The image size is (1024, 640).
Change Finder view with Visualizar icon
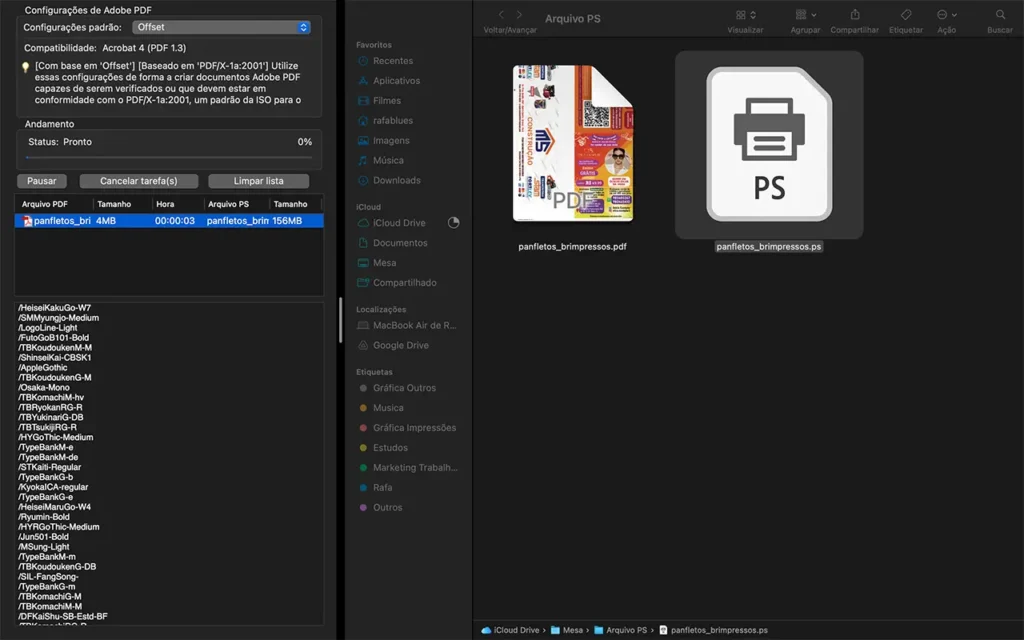coord(745,14)
